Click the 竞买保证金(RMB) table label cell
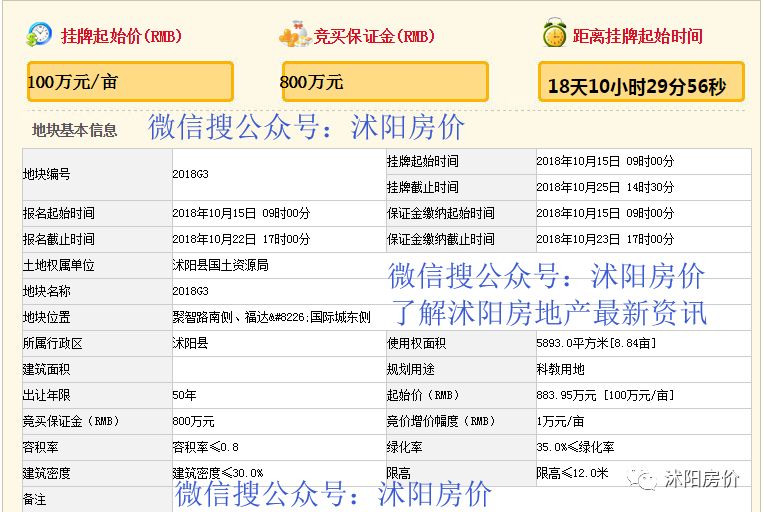 tap(97, 421)
